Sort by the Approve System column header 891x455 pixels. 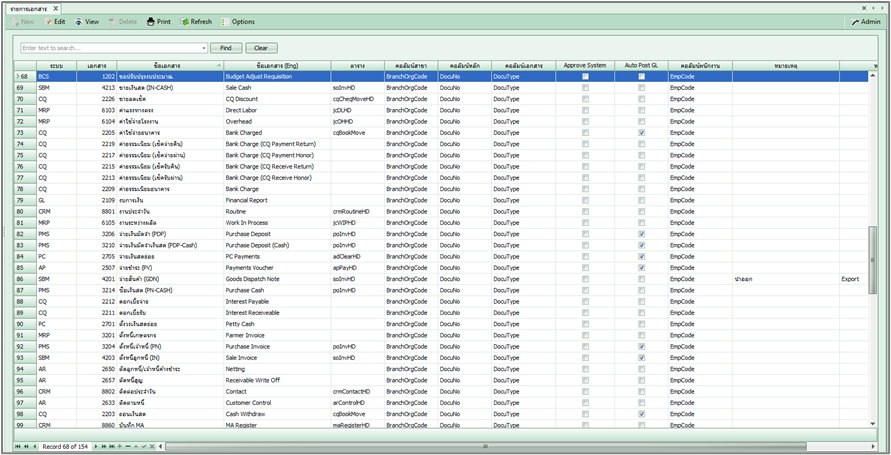pos(585,65)
